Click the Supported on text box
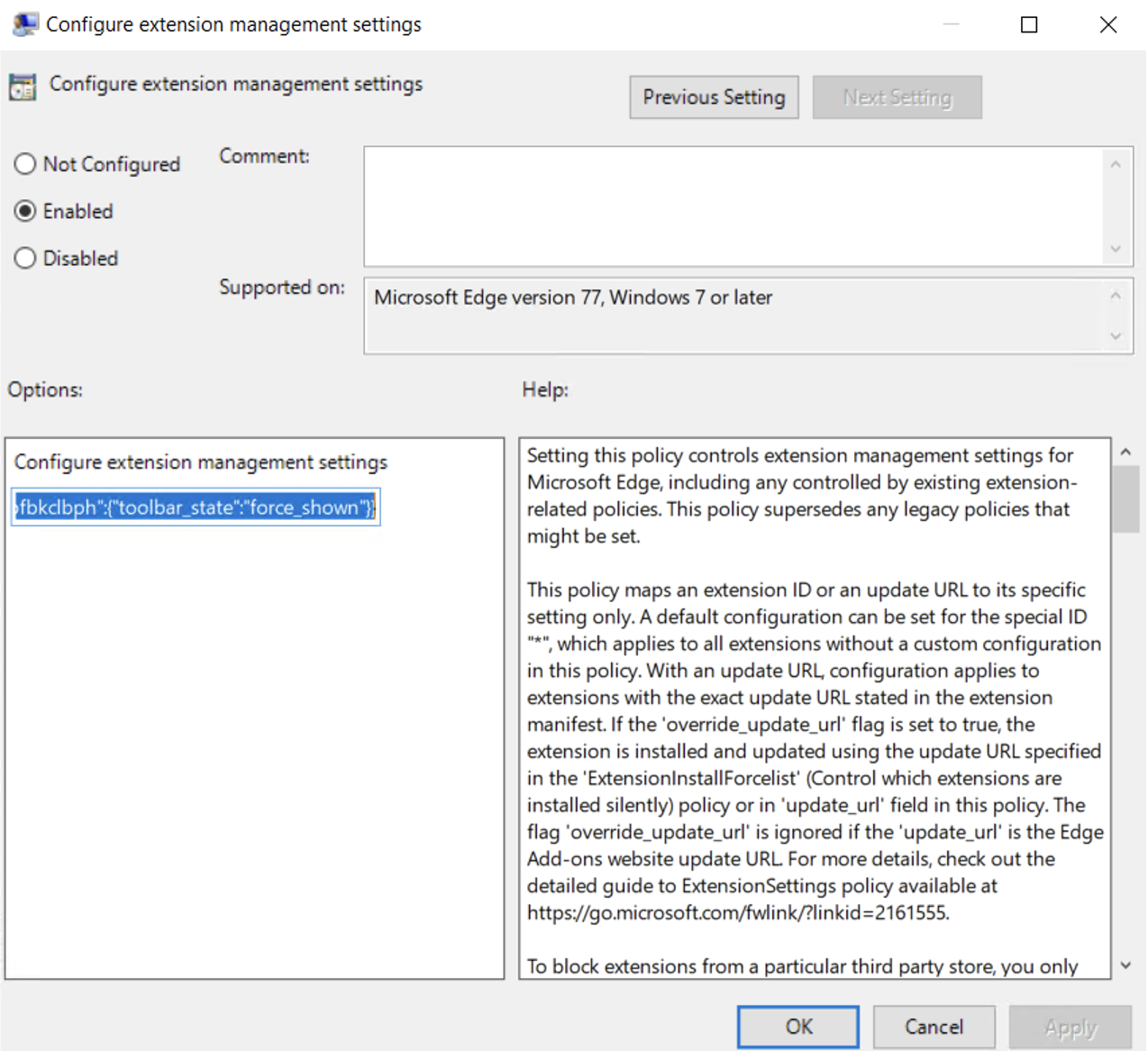 coord(733,315)
